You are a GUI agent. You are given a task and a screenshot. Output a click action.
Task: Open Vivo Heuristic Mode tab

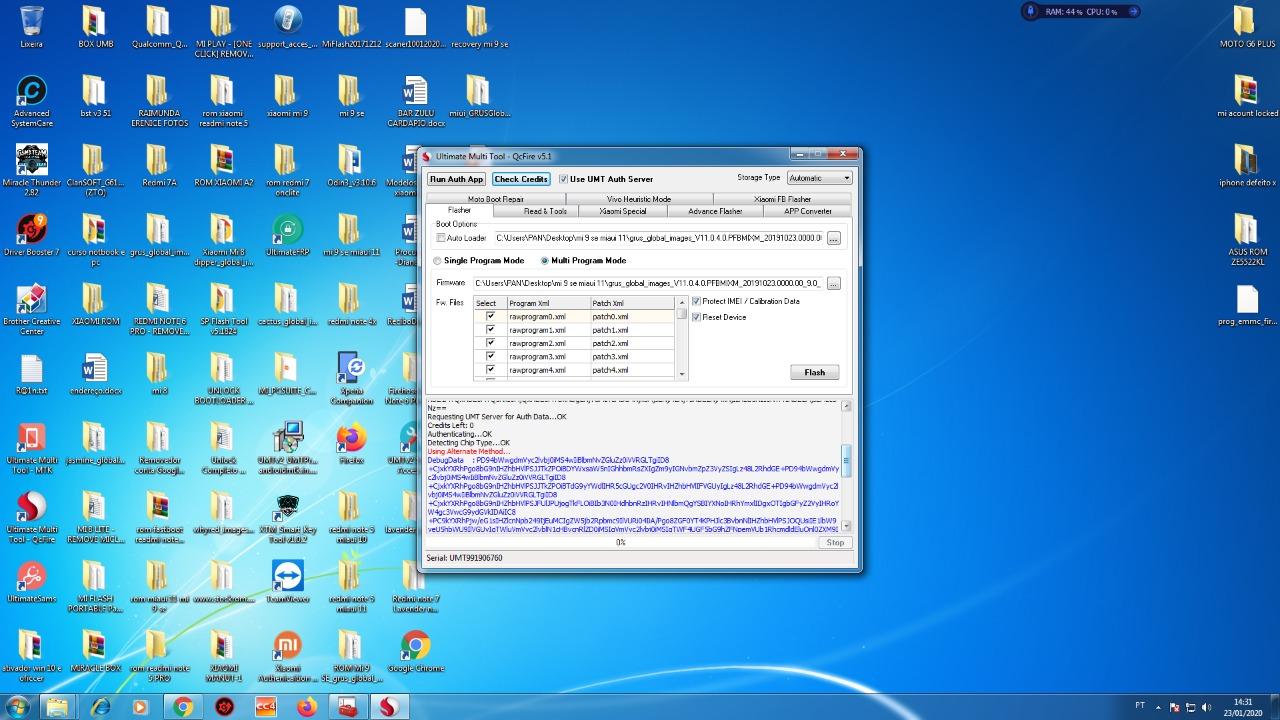click(x=639, y=199)
